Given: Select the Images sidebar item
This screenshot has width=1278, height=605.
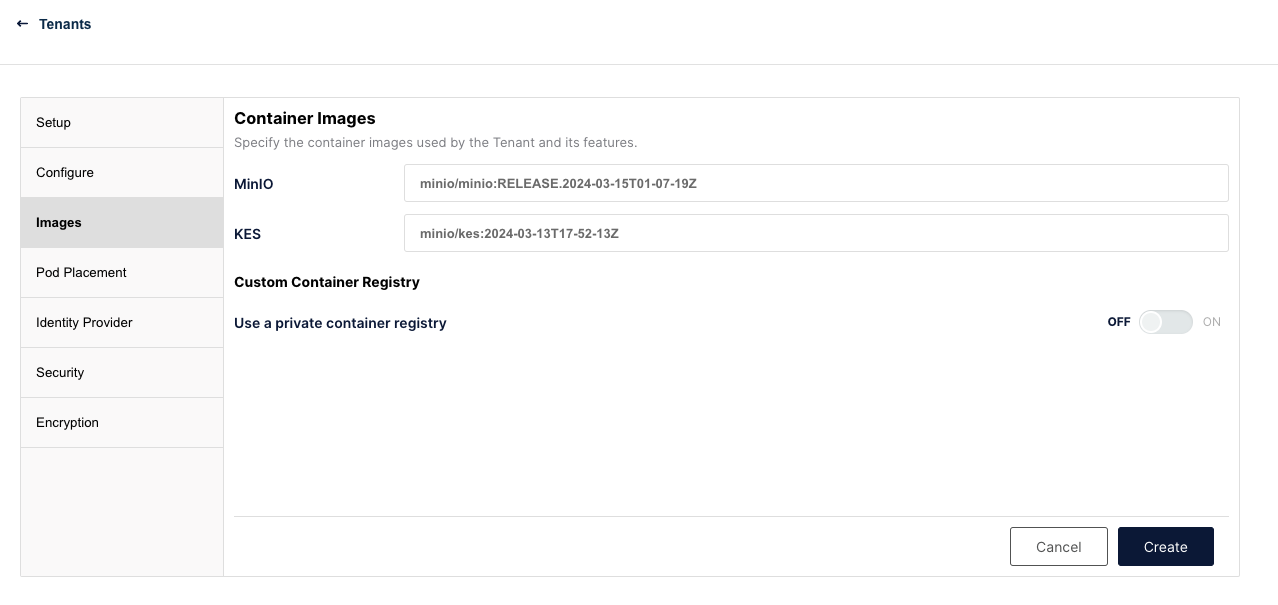Looking at the screenshot, I should click(122, 223).
